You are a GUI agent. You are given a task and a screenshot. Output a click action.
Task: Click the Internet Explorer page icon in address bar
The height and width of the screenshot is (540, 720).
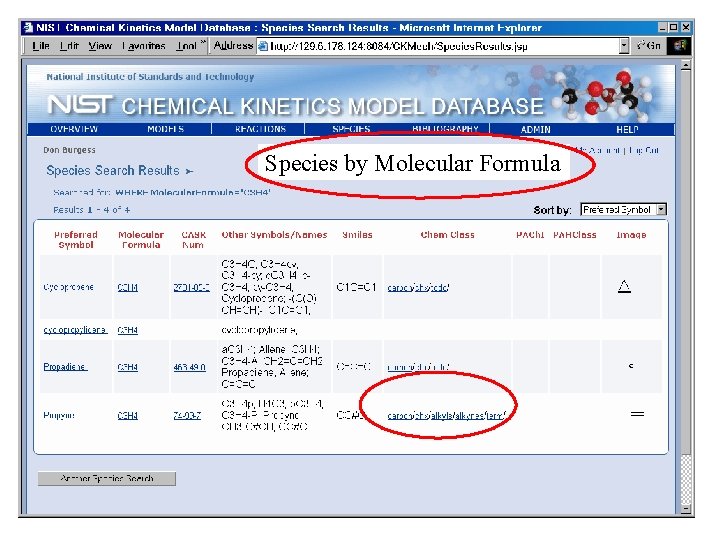[x=263, y=46]
